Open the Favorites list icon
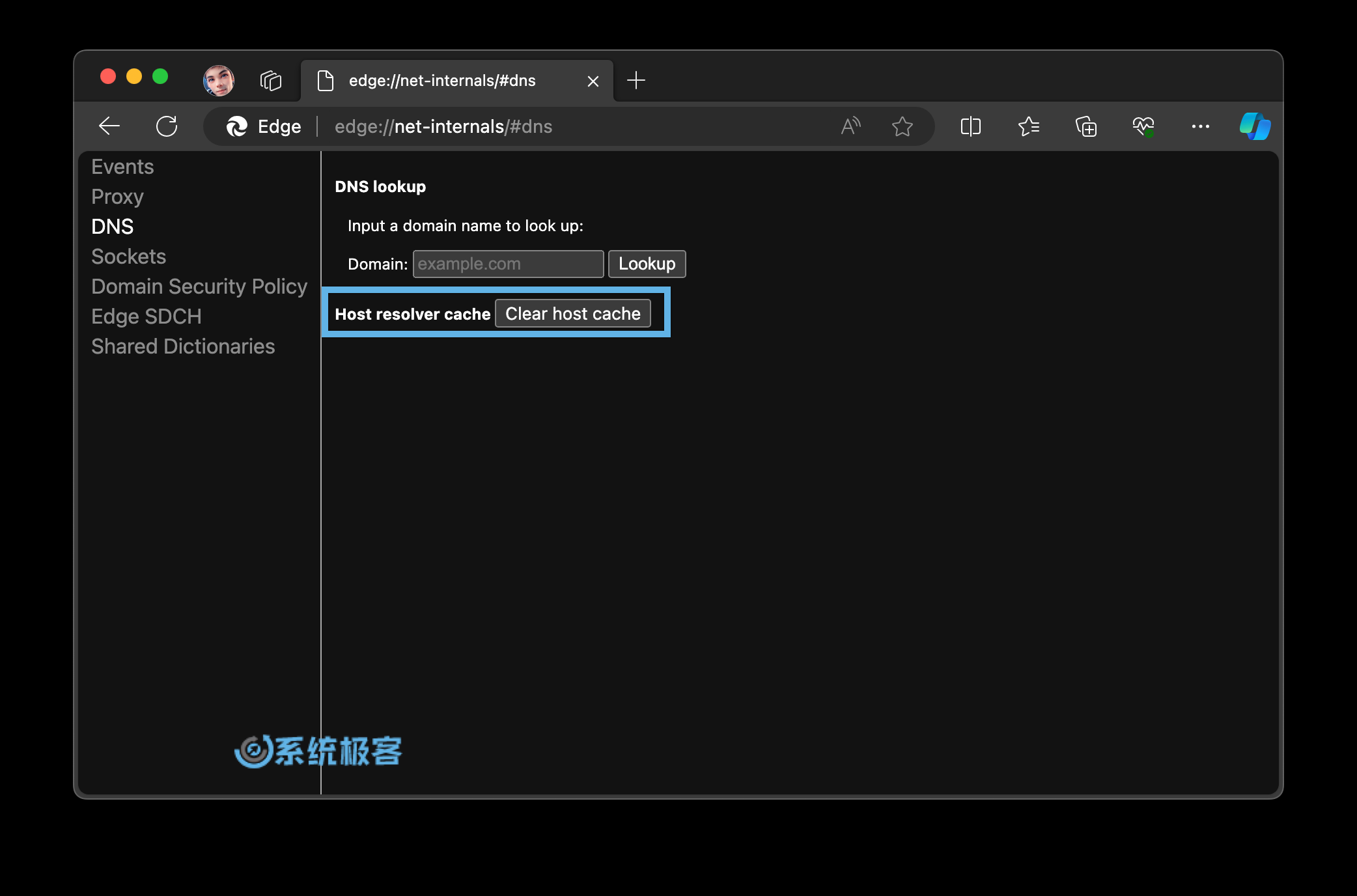 click(1028, 126)
